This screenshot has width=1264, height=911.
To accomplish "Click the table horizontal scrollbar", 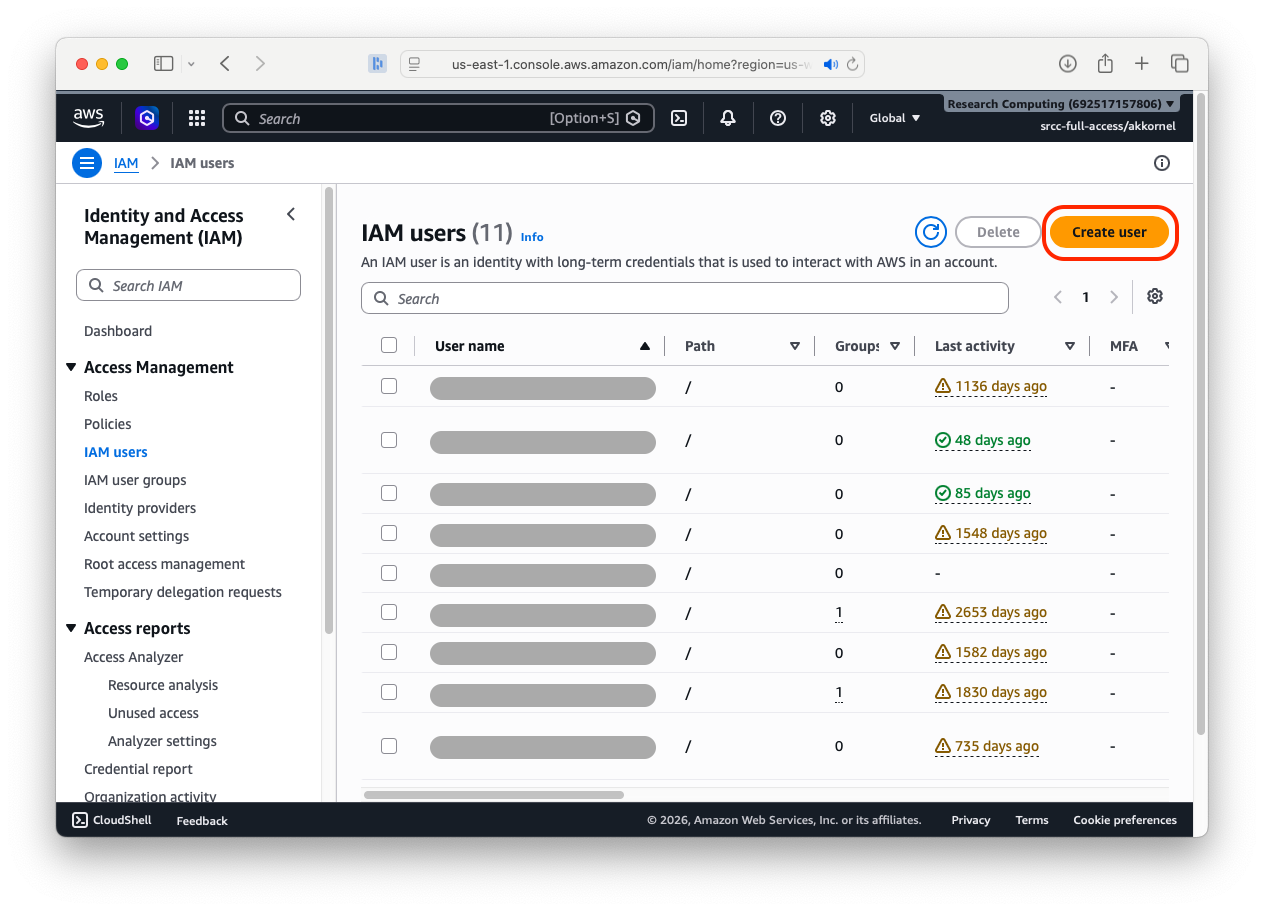I will coord(494,795).
